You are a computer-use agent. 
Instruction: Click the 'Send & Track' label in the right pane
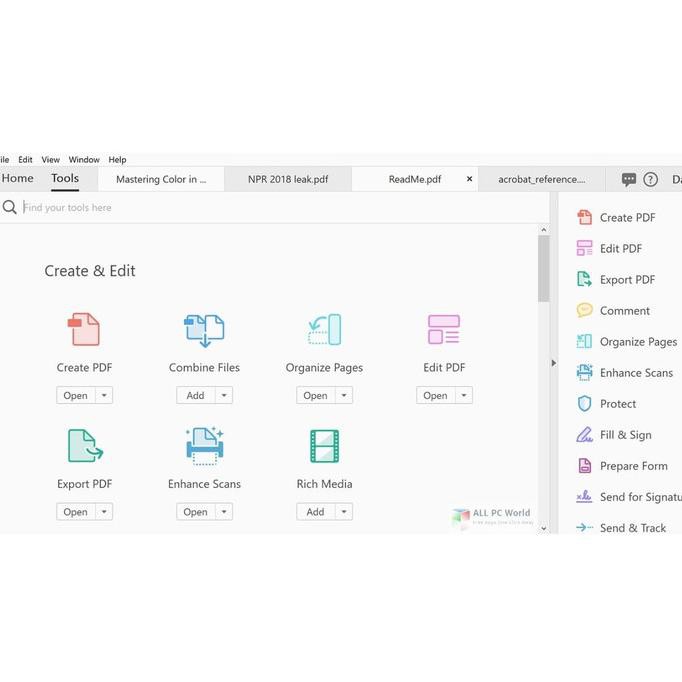633,528
